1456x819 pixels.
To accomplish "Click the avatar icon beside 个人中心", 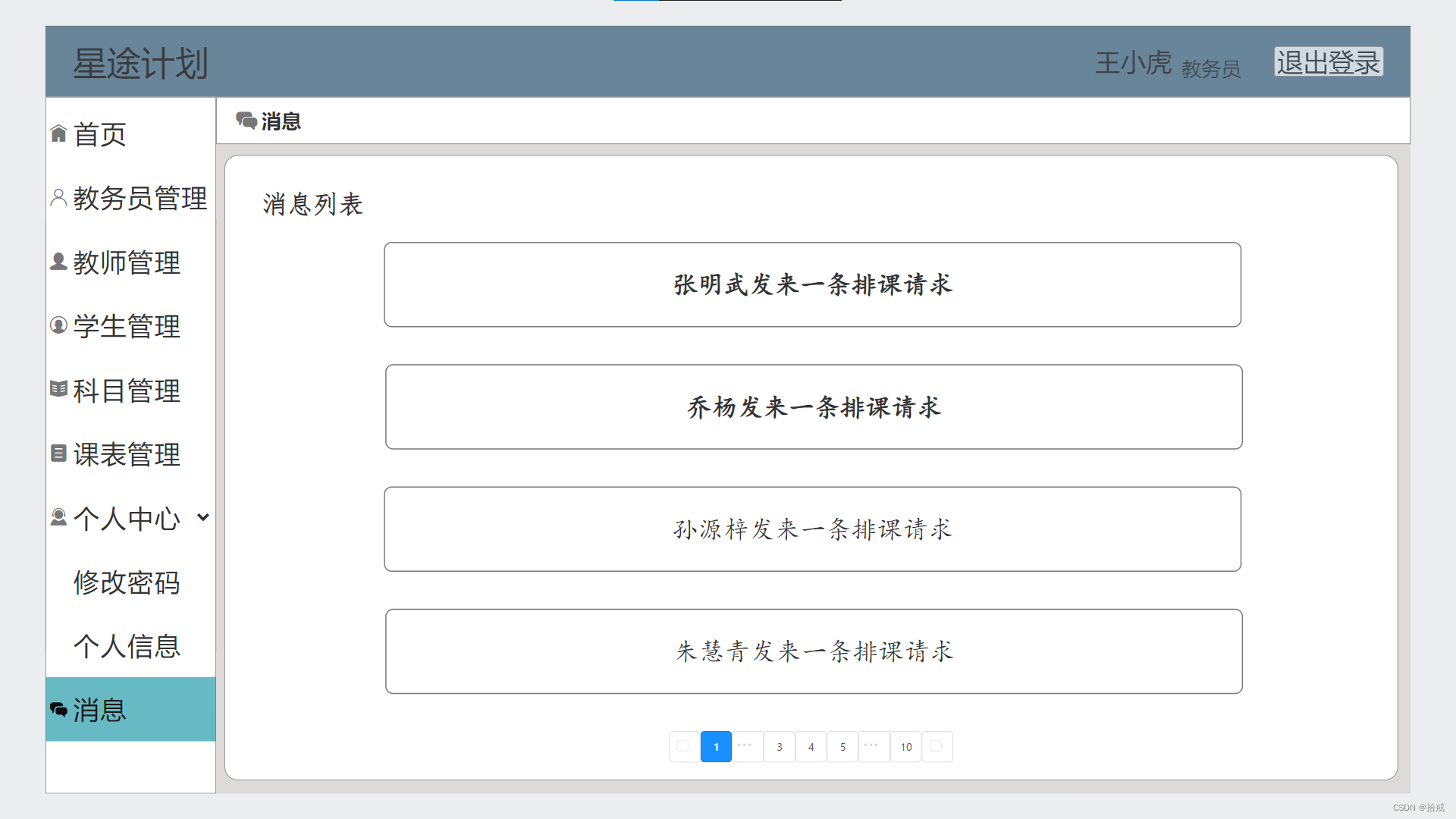I will (58, 517).
